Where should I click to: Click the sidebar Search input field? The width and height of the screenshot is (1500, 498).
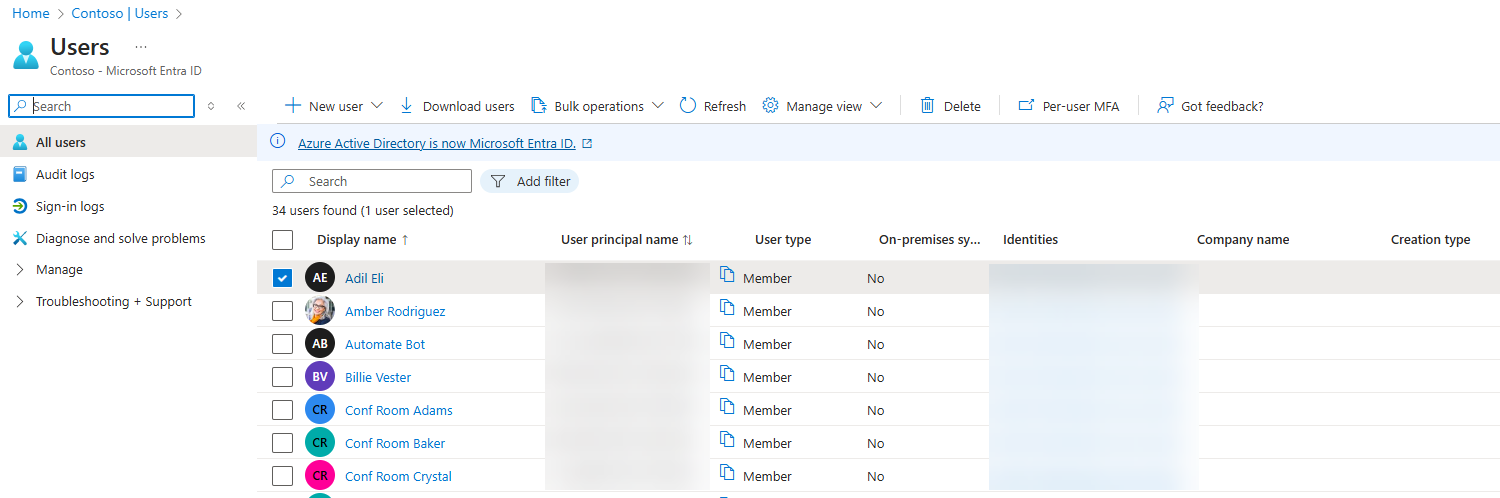point(101,106)
